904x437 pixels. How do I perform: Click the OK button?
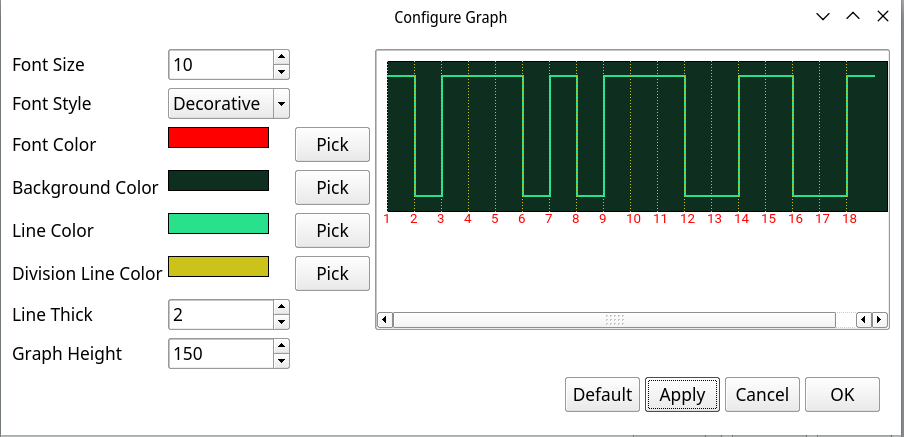842,395
